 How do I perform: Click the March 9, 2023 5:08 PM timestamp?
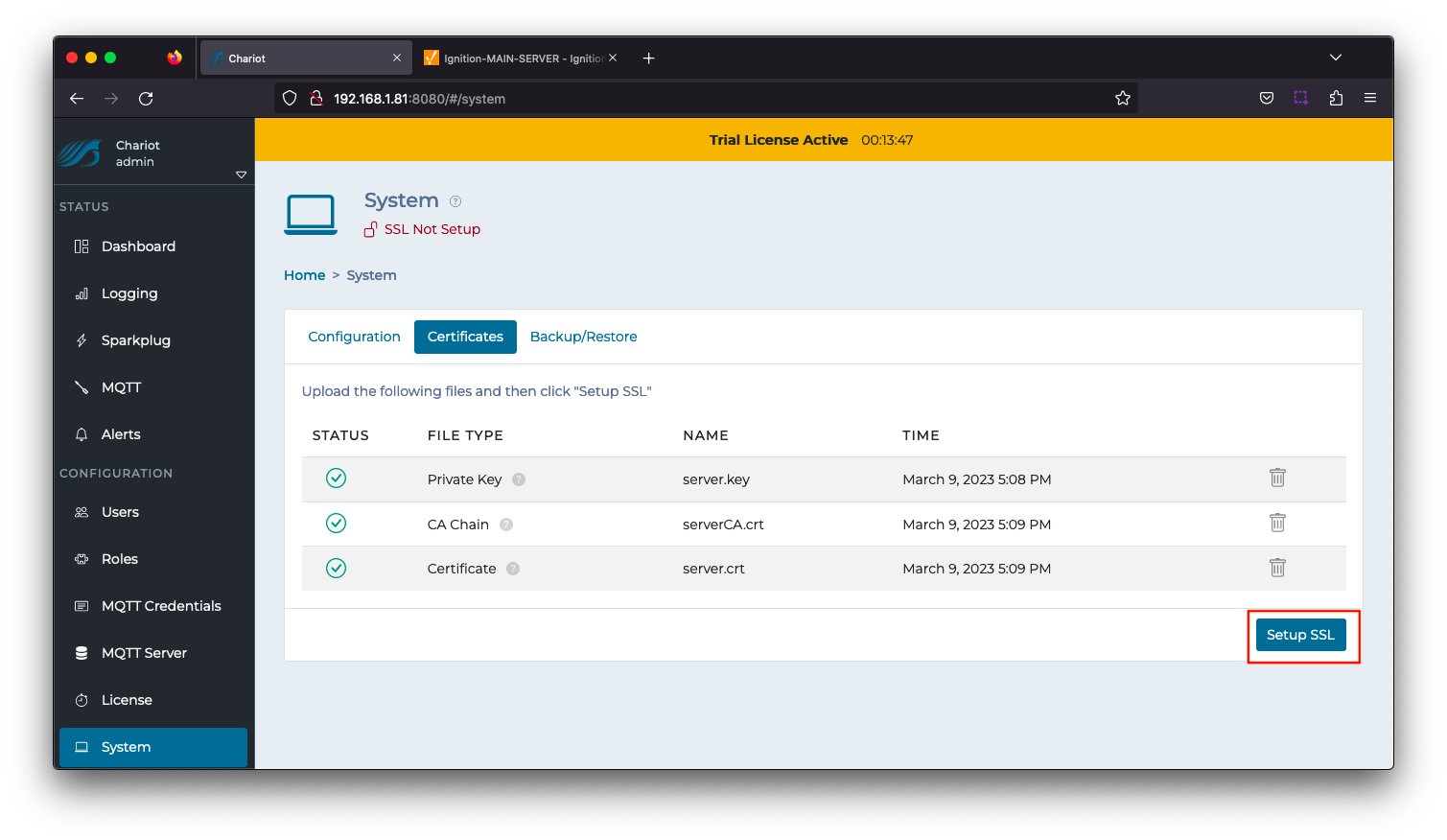(x=976, y=479)
